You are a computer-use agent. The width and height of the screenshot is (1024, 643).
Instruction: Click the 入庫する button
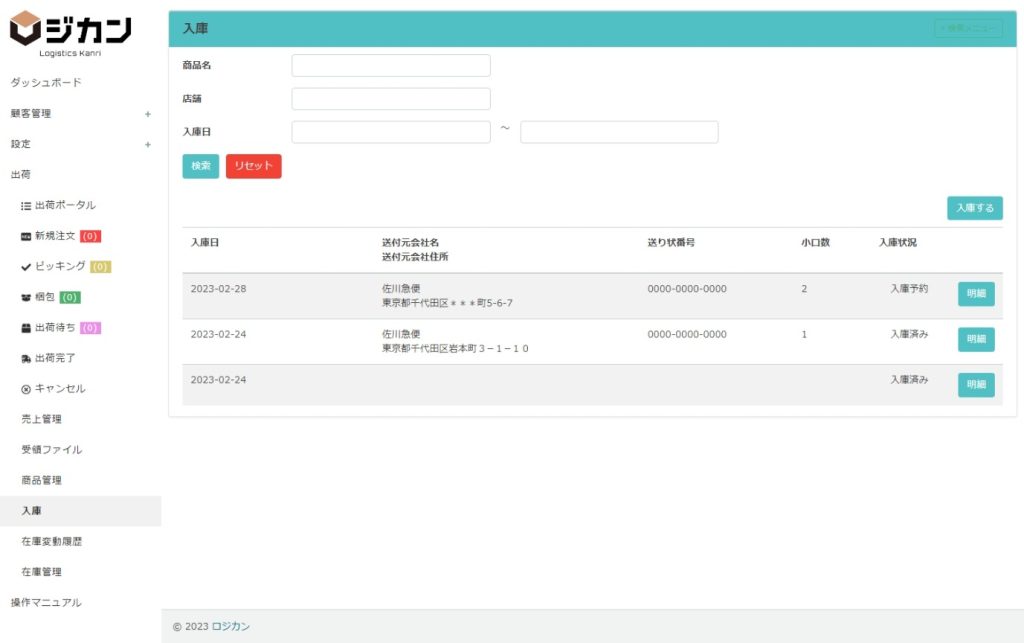[x=974, y=208]
